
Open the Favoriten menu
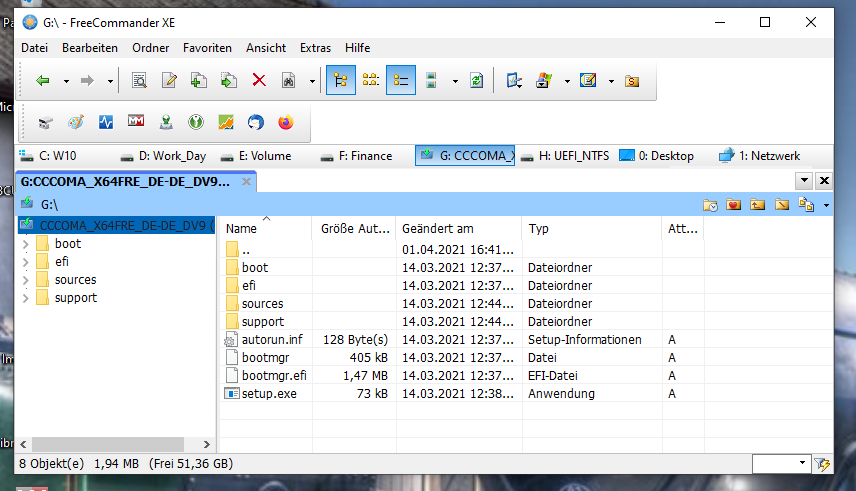[x=207, y=48]
